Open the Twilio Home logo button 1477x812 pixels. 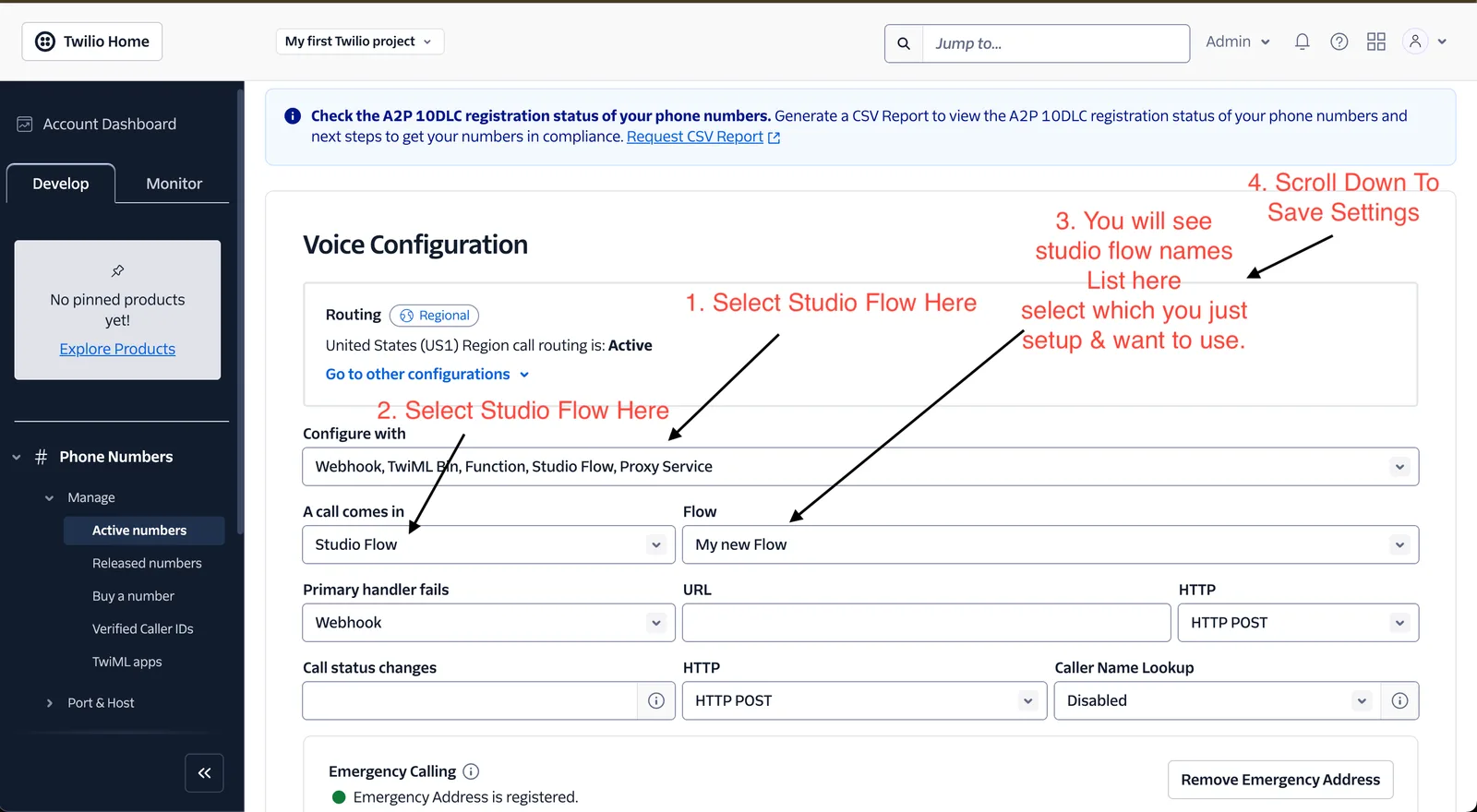pyautogui.click(x=92, y=42)
